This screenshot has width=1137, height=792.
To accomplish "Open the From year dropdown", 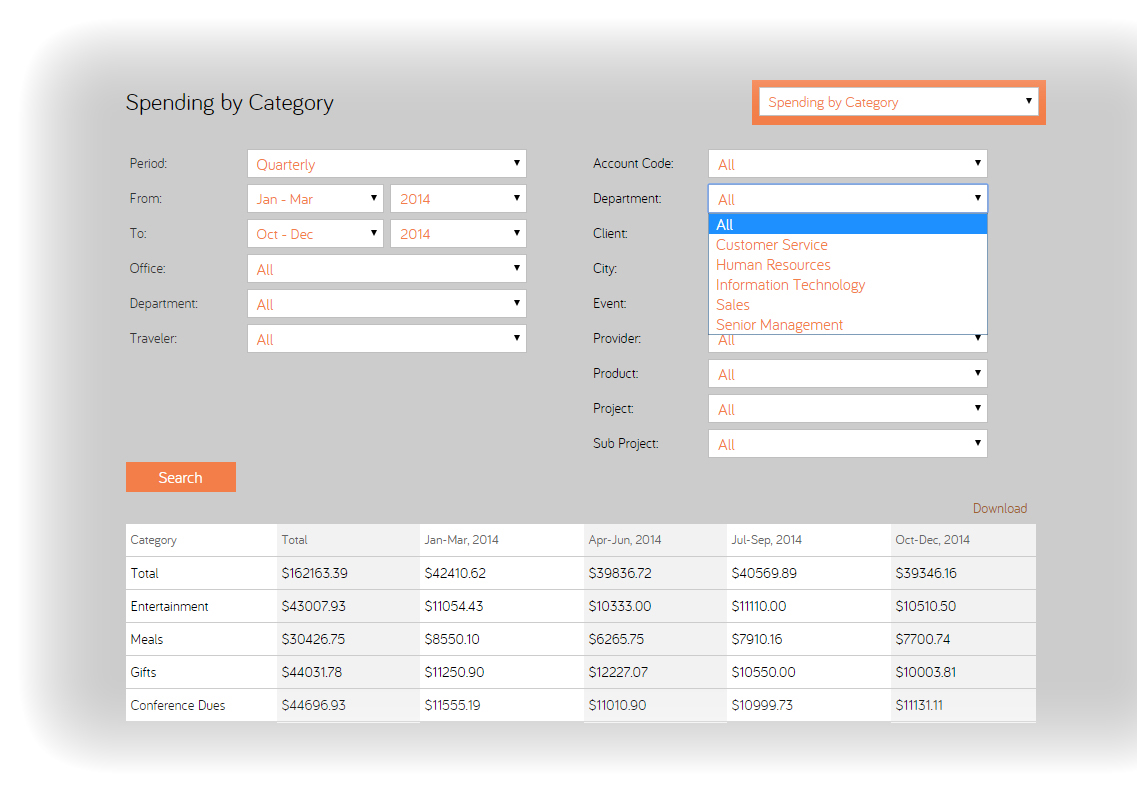I will coord(458,199).
